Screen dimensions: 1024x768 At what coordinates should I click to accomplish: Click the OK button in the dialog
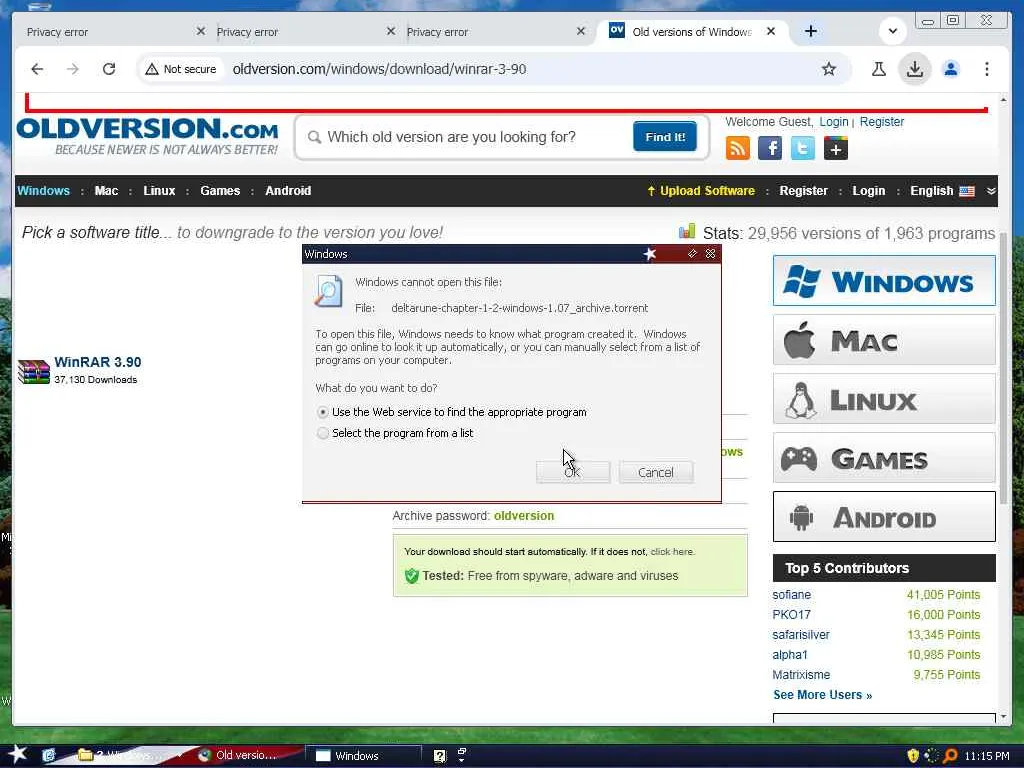pyautogui.click(x=573, y=472)
